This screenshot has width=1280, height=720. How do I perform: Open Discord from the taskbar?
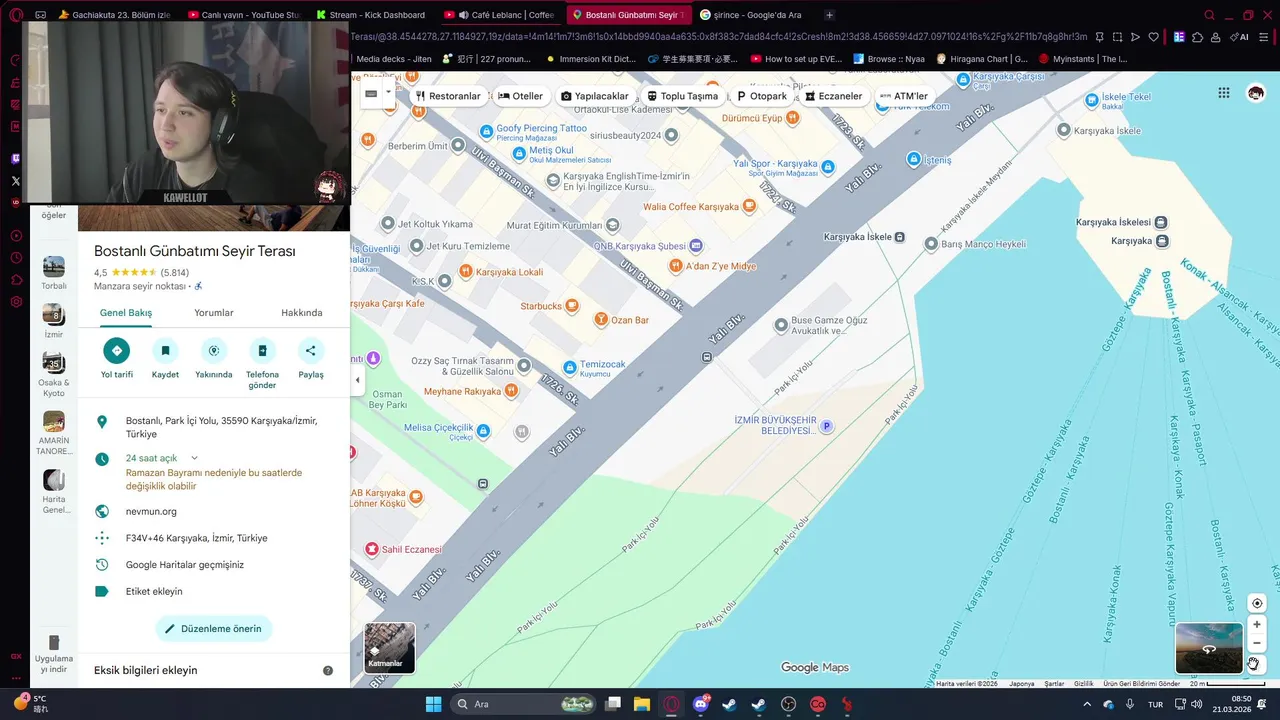coord(700,704)
